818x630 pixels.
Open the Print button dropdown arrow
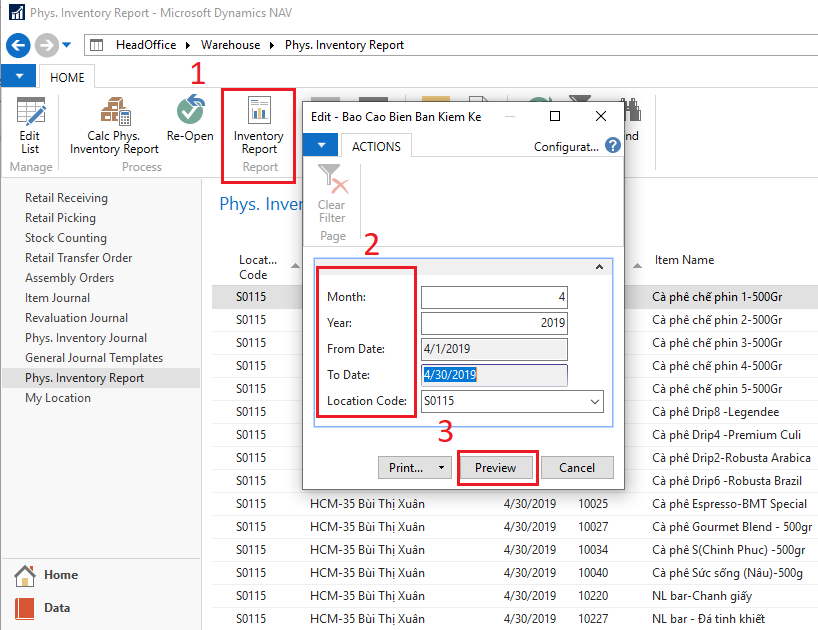(441, 467)
